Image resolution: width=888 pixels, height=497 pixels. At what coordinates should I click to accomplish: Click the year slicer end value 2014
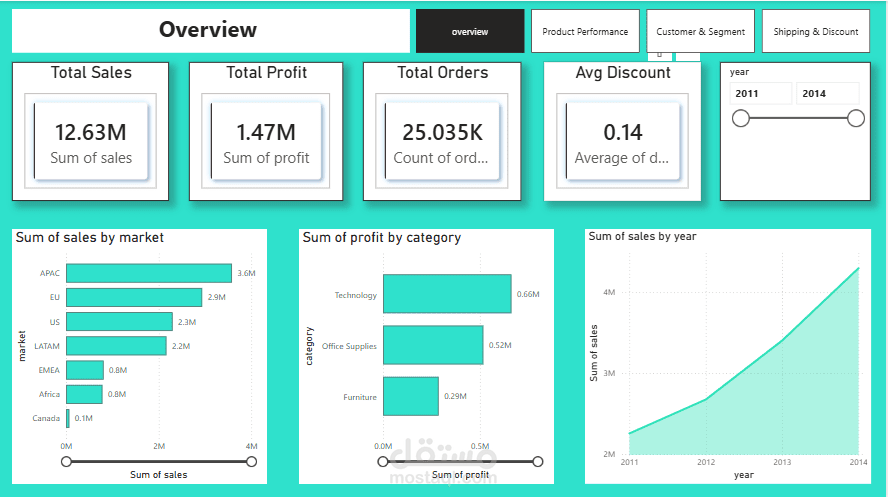(827, 93)
